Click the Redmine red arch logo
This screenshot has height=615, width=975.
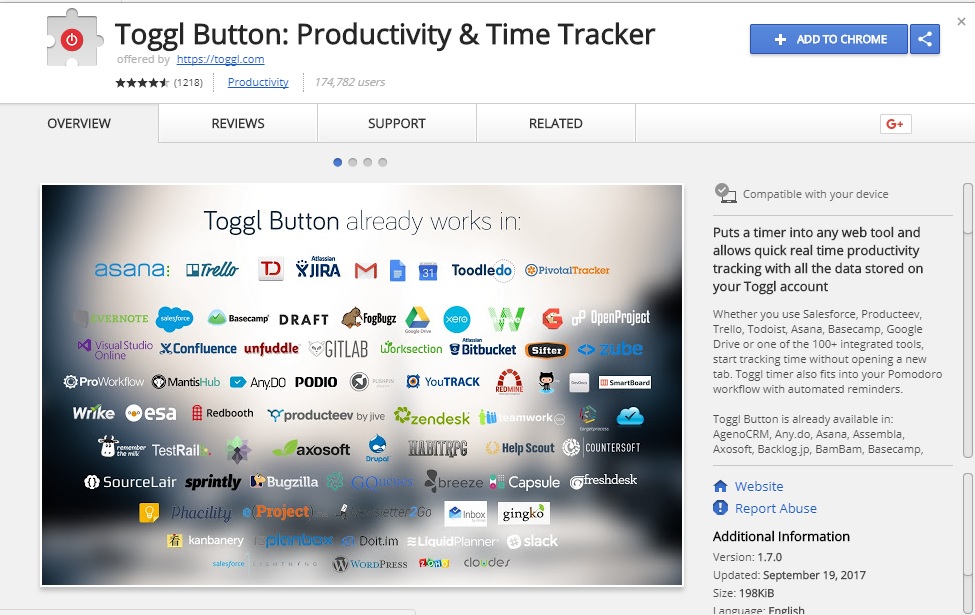(509, 382)
